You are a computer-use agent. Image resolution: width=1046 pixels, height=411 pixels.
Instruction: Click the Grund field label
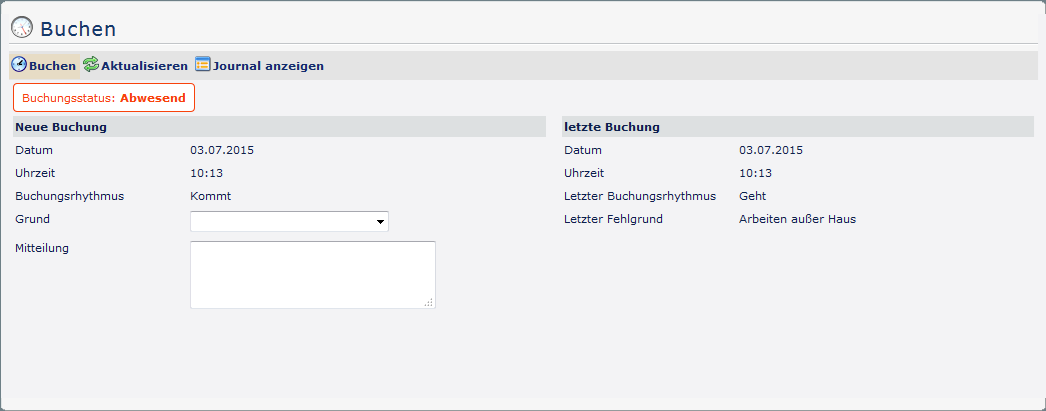point(32,219)
